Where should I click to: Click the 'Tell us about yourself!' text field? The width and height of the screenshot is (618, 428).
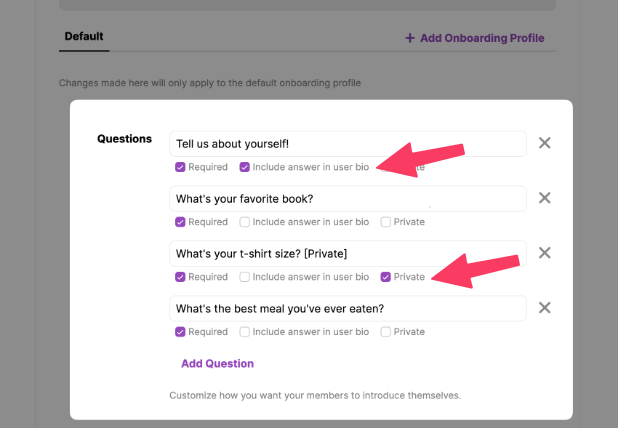tap(347, 144)
